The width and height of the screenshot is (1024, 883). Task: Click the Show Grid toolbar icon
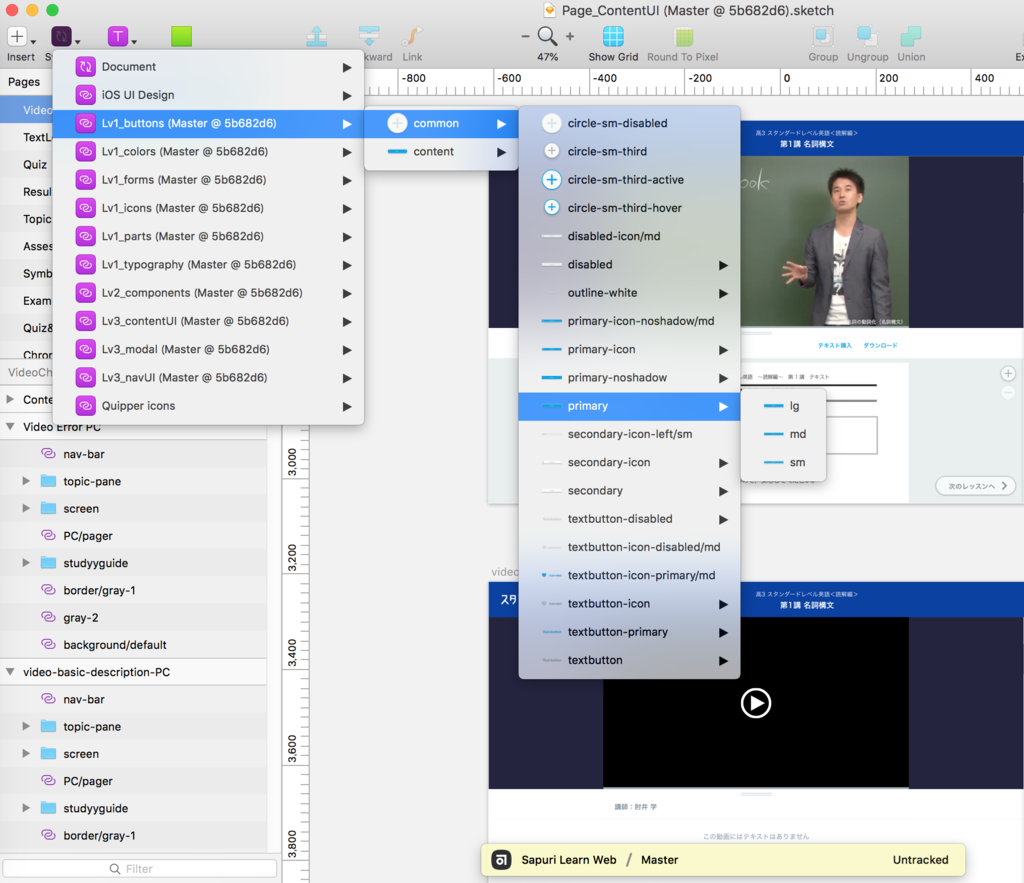point(613,37)
